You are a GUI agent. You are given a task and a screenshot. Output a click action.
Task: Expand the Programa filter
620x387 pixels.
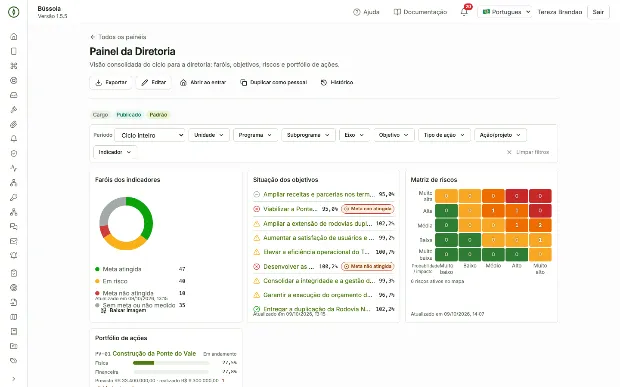(x=255, y=135)
